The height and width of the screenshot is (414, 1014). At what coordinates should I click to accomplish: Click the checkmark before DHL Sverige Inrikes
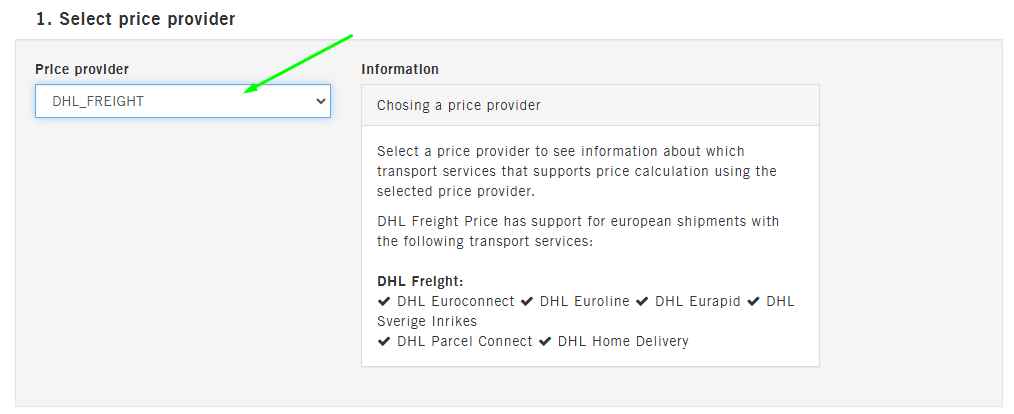coord(753,301)
